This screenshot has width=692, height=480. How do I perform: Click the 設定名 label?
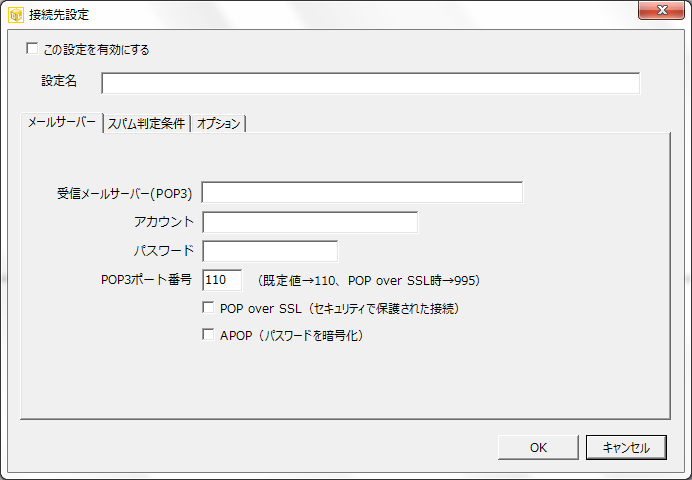pos(59,79)
